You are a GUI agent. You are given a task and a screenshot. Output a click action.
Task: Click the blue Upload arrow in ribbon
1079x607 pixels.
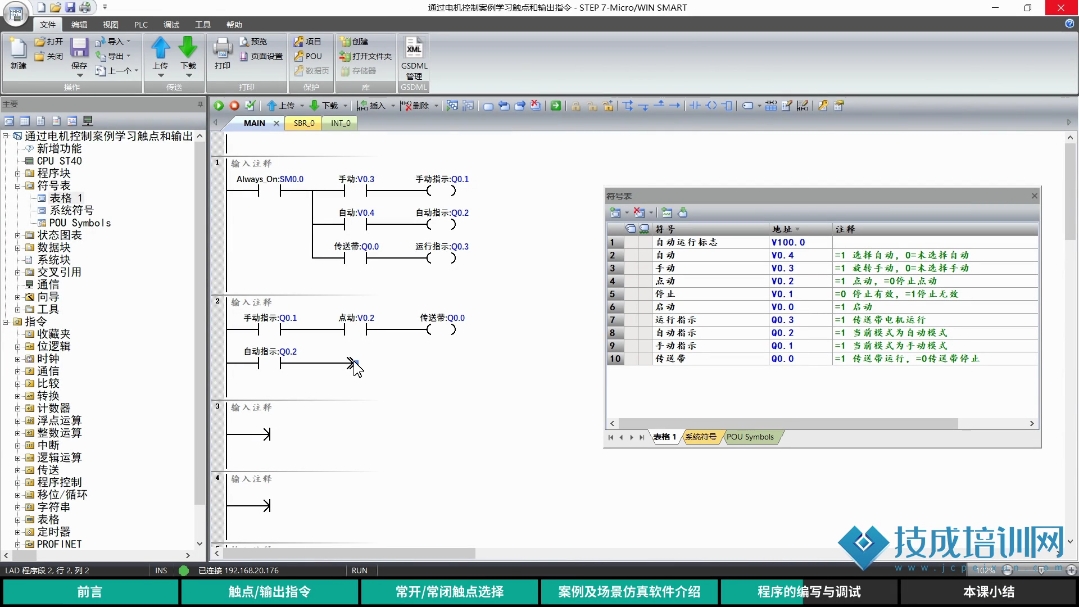tap(160, 48)
